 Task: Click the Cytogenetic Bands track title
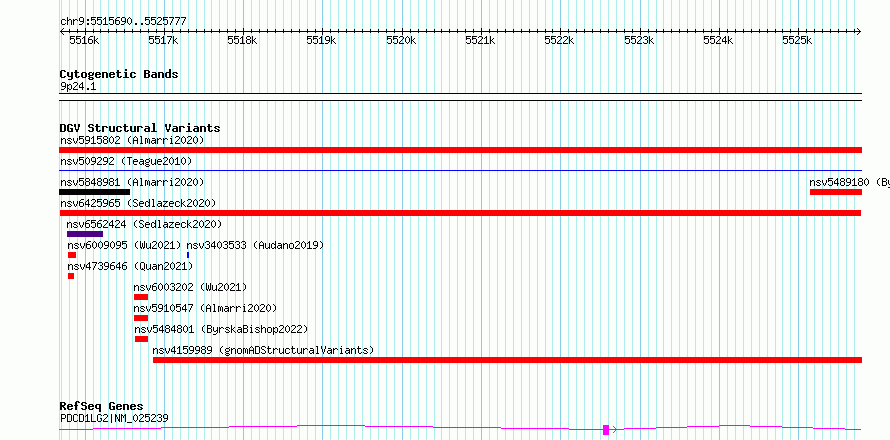tap(119, 74)
